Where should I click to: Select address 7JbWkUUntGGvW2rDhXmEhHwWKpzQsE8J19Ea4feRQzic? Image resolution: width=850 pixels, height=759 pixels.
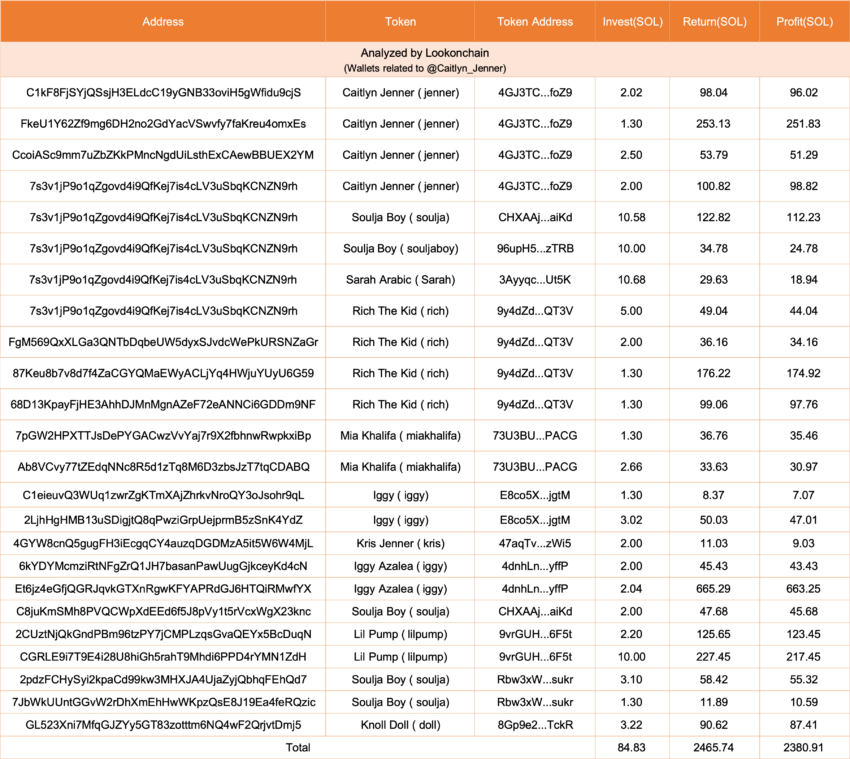[x=163, y=703]
